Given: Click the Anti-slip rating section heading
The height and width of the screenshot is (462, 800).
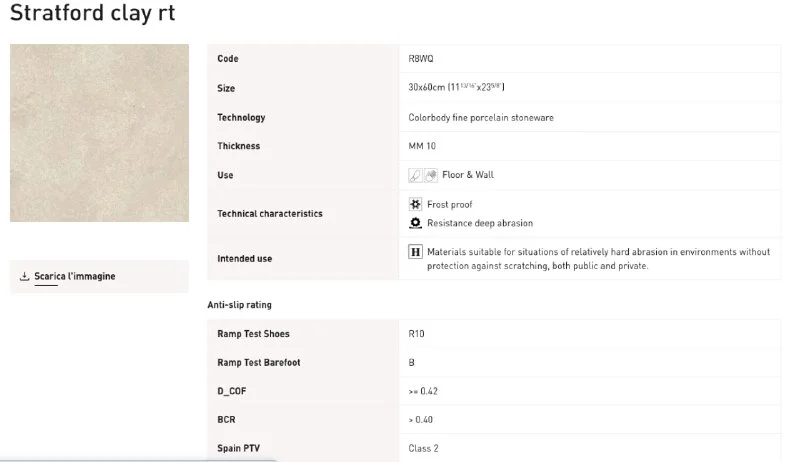Looking at the screenshot, I should (239, 305).
